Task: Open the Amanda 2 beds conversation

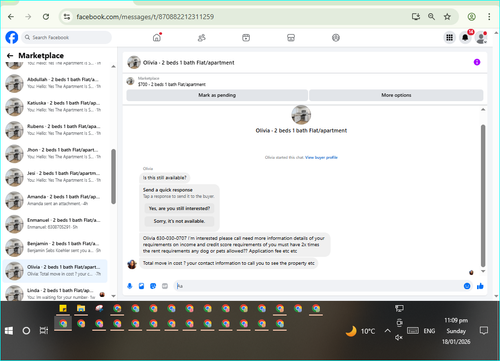Action: [55, 200]
